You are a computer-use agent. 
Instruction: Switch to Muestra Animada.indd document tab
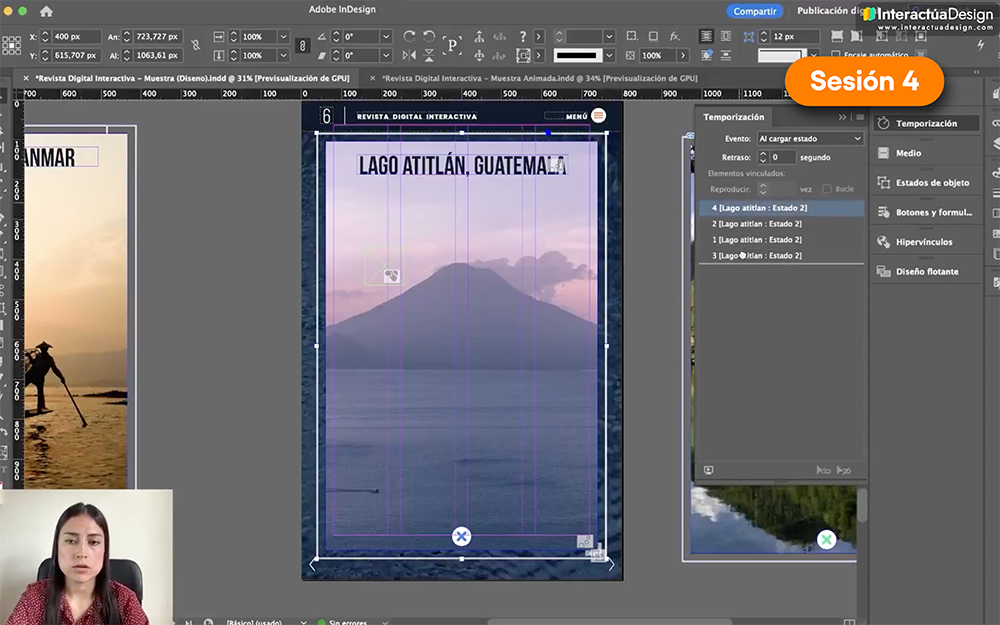540,78
